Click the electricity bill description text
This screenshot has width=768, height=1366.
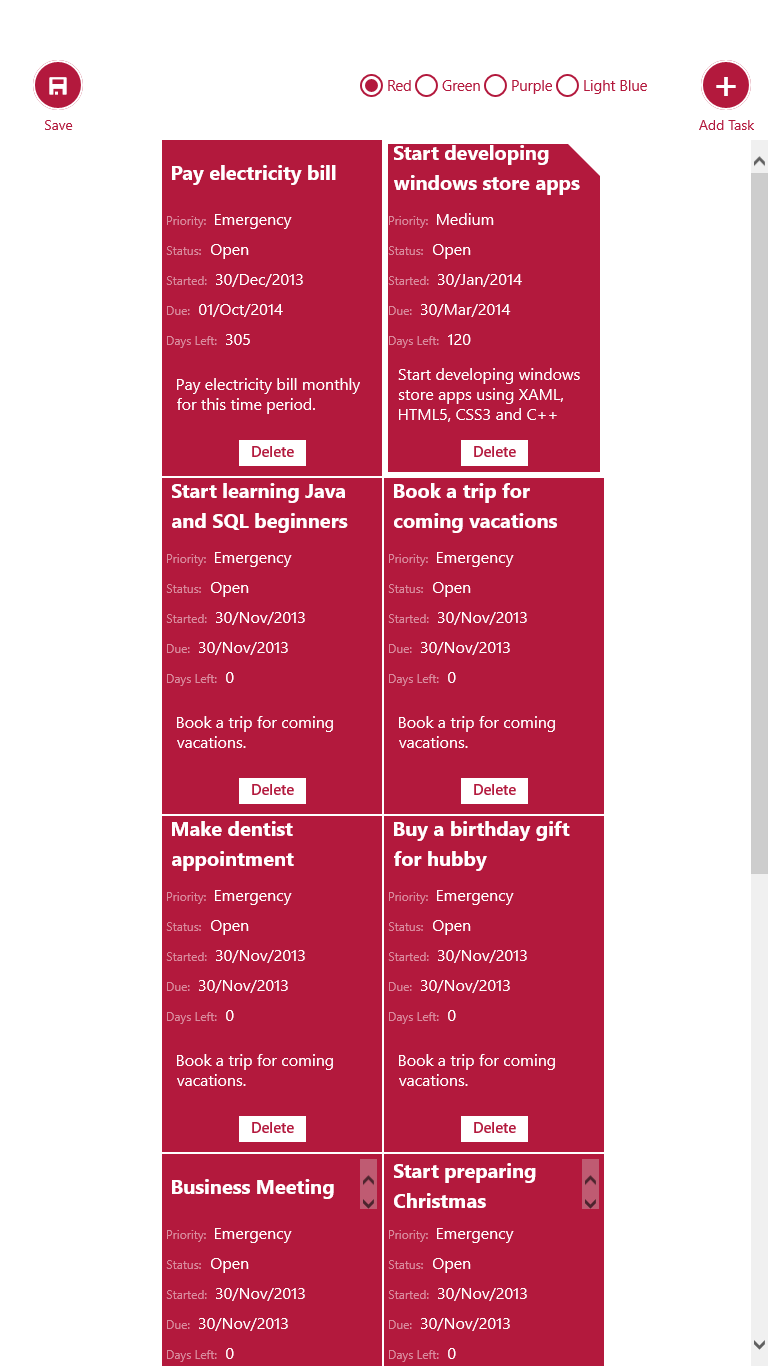[268, 395]
